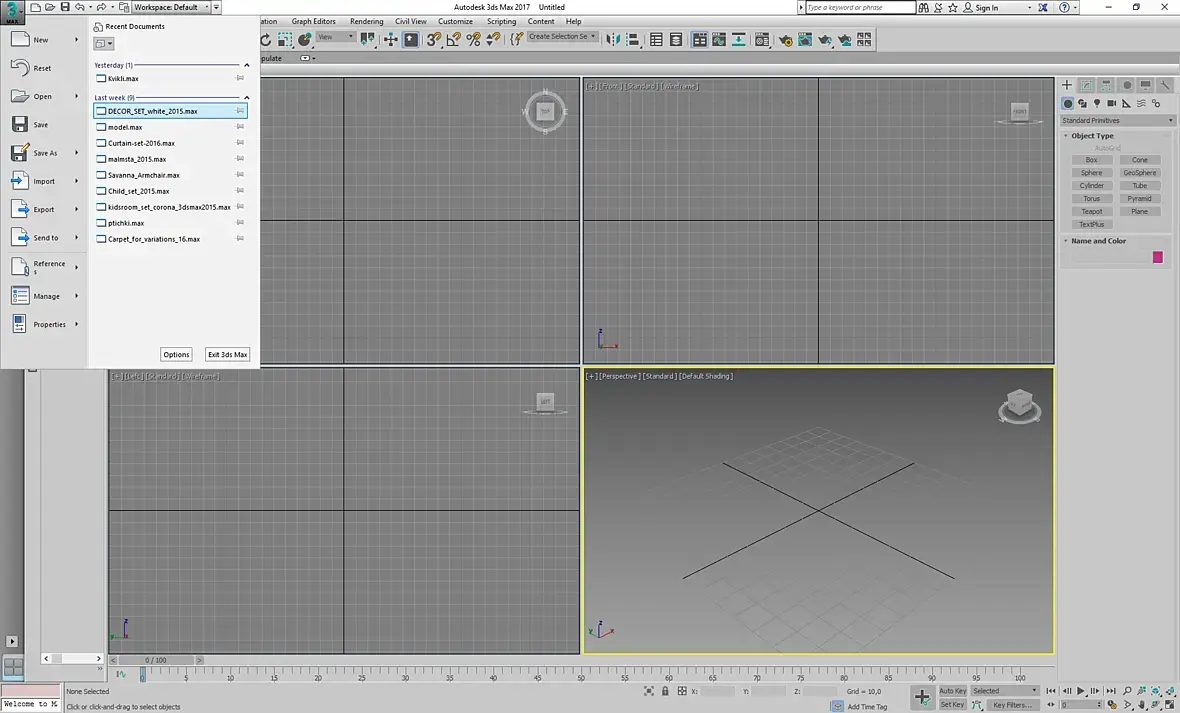This screenshot has width=1180, height=713.
Task: Open Render Setup teapot icon
Action: pyautogui.click(x=785, y=39)
